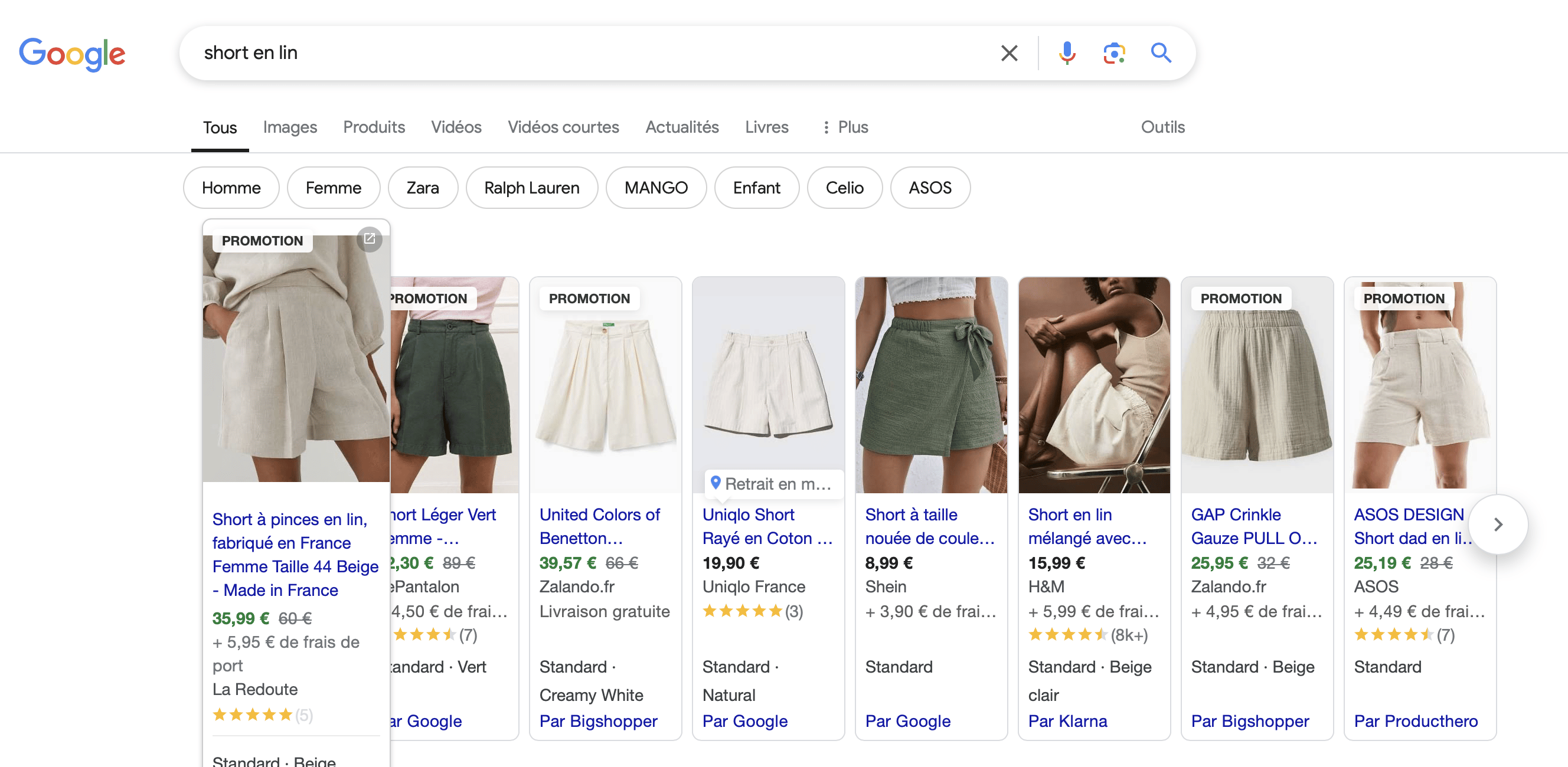Open 'Short à pinces en lin' product link
Screen dimensions: 1568x767
295,554
